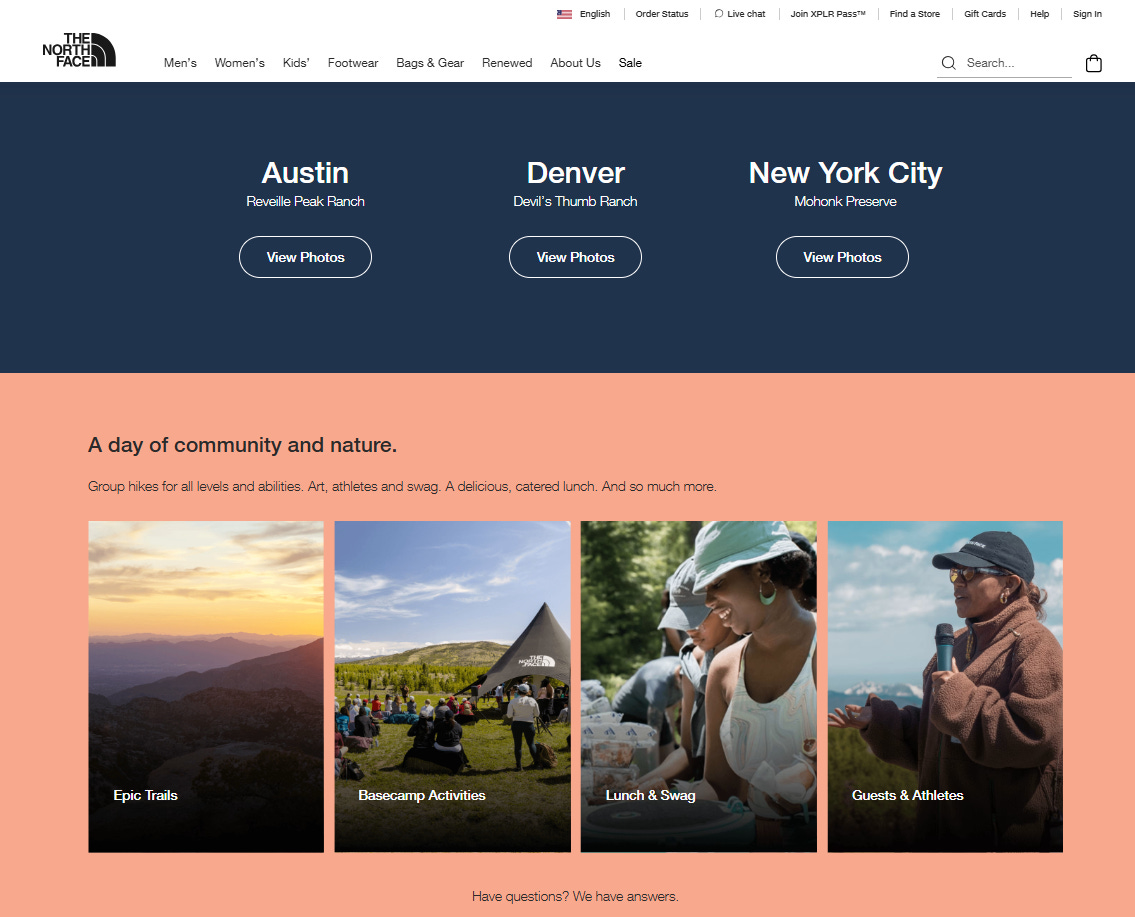View Photos for Denver
Viewport: 1135px width, 917px height.
575,257
